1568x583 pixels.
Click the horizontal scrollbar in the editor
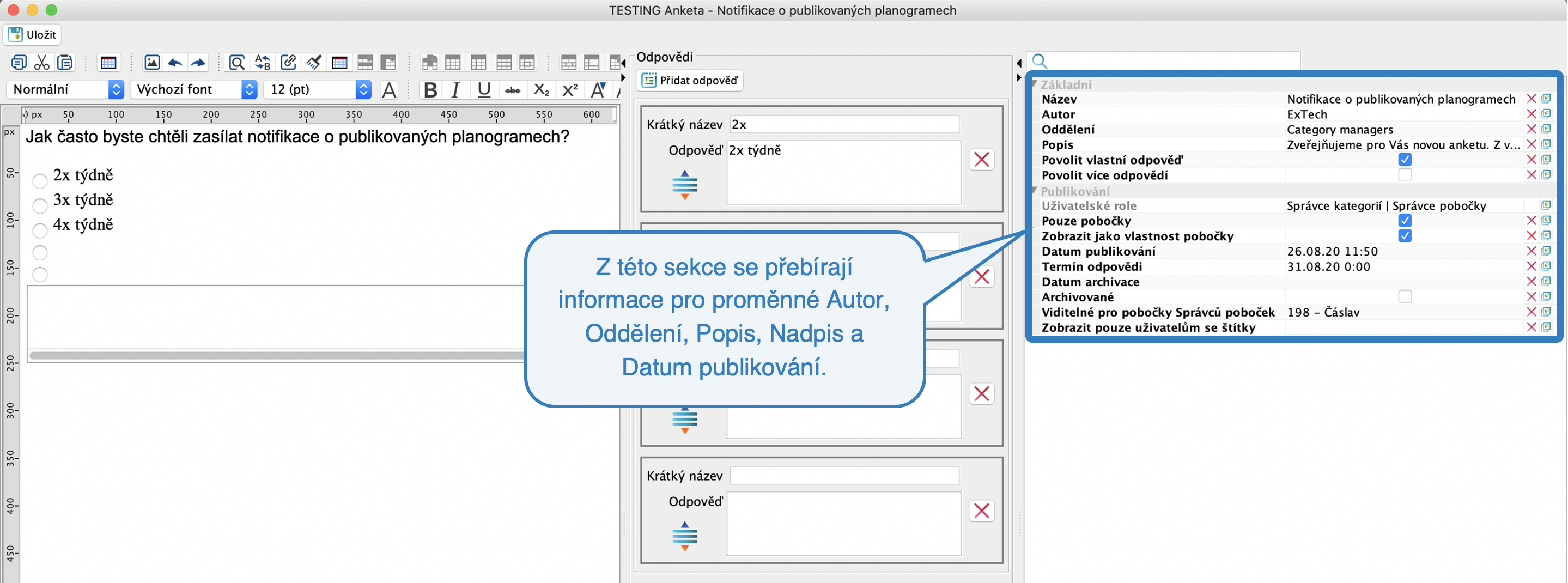point(277,355)
